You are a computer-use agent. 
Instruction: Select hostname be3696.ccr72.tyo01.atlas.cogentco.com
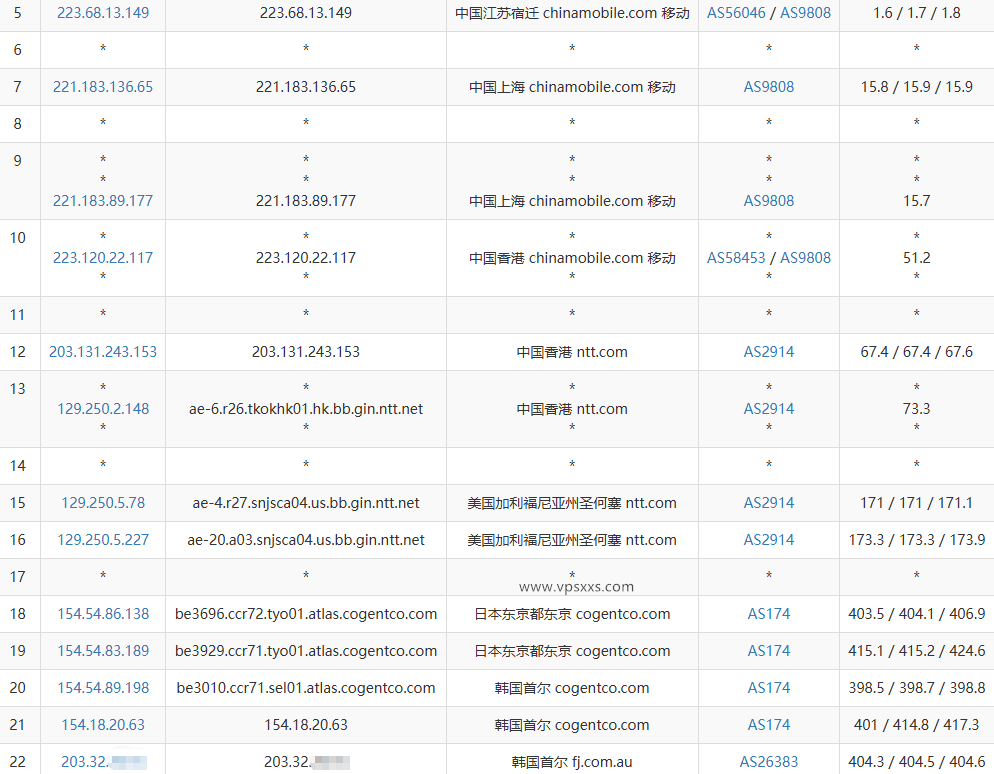[x=306, y=614]
